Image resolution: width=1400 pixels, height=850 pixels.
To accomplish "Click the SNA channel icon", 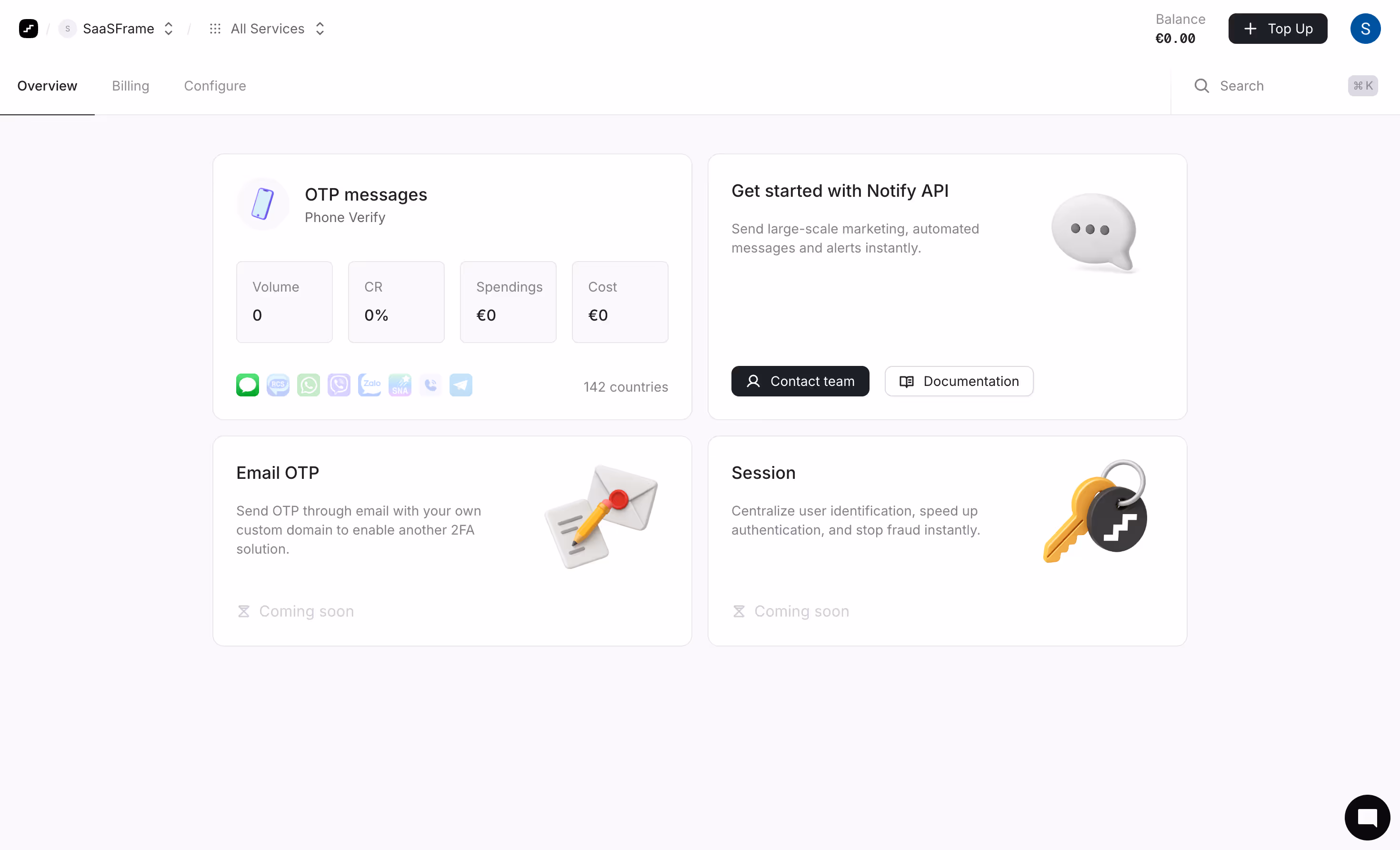I will point(400,385).
